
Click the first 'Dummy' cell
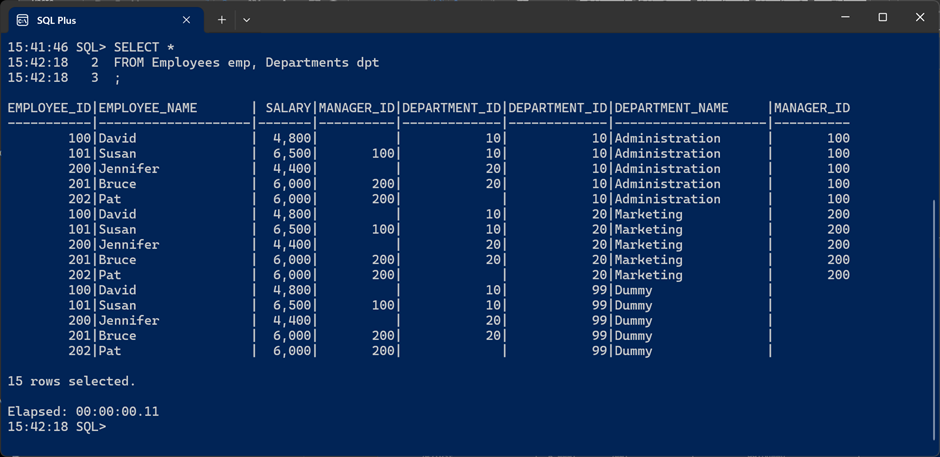[634, 290]
